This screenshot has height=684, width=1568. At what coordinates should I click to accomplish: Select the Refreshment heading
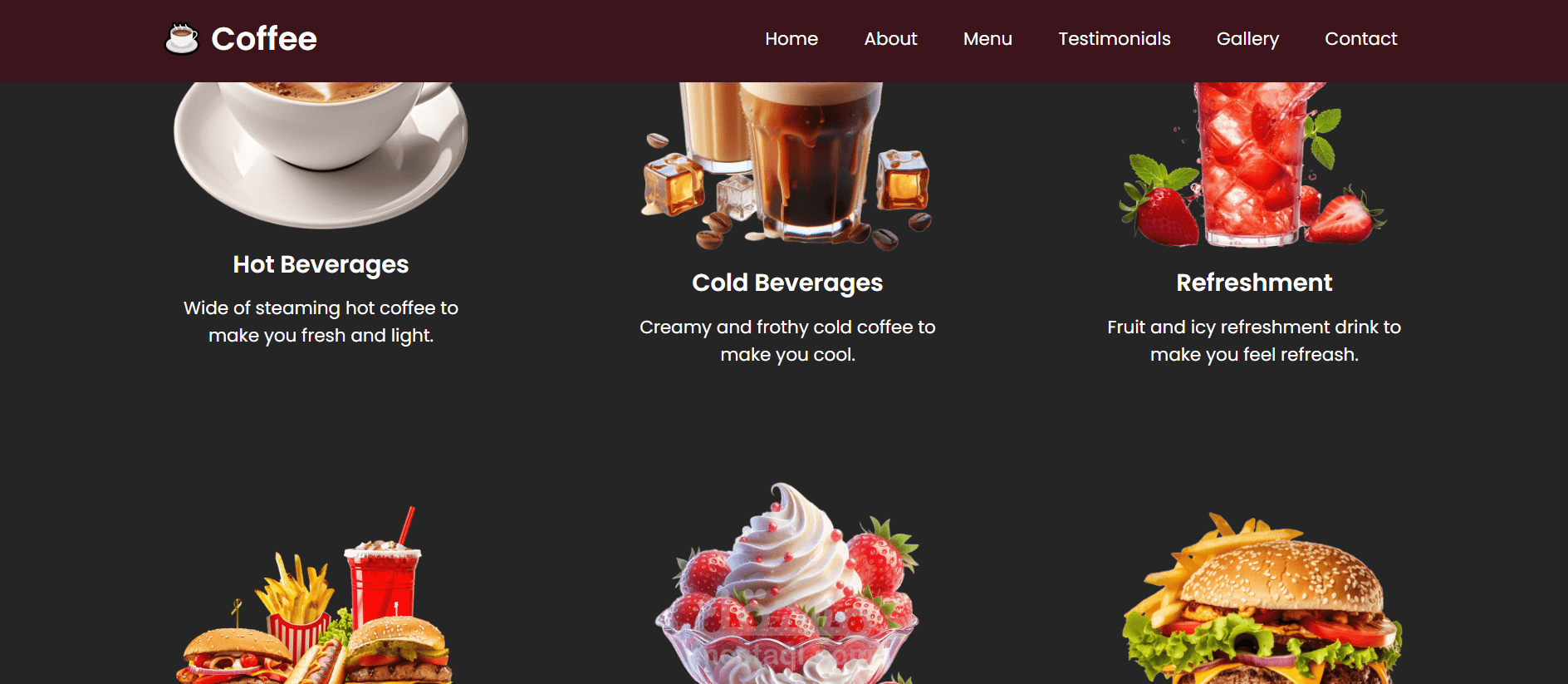tap(1254, 283)
